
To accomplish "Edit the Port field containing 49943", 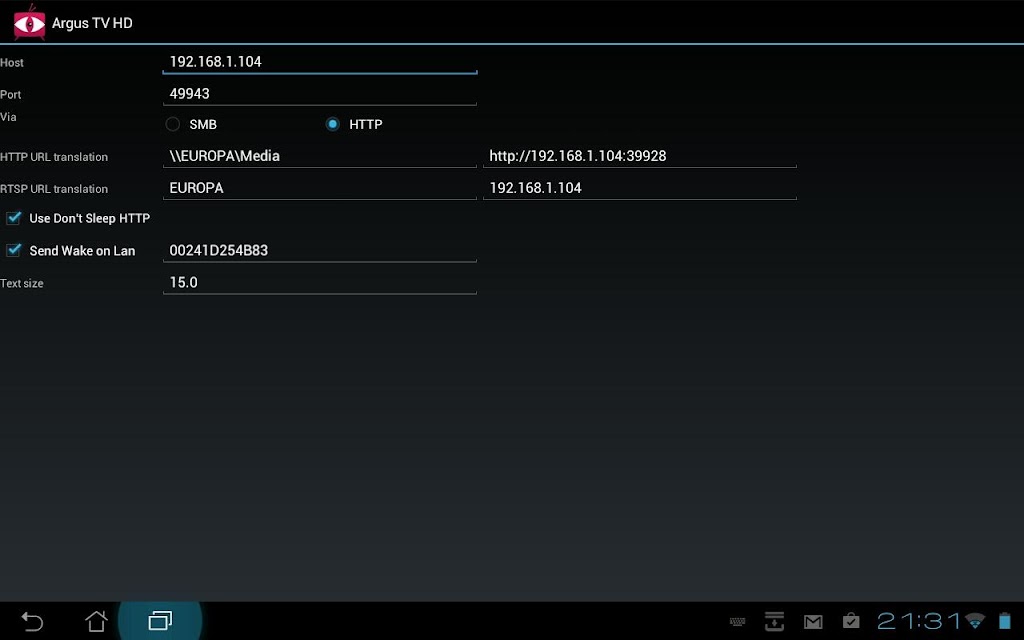I will tap(319, 93).
